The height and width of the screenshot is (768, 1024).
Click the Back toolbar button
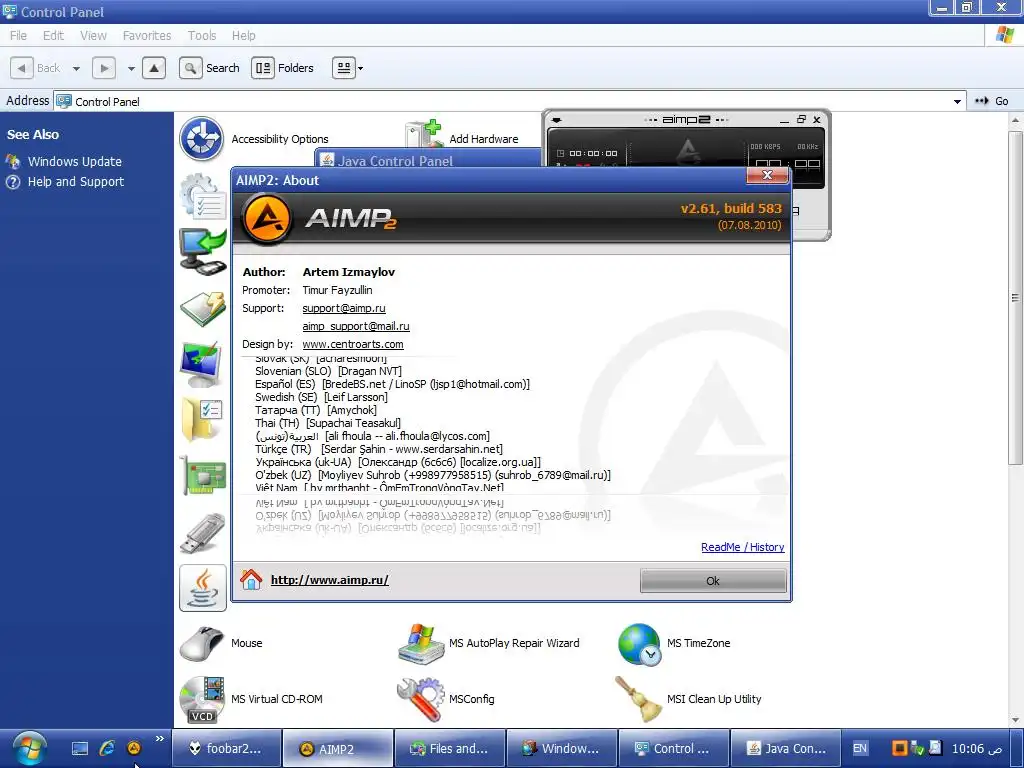(x=36, y=68)
